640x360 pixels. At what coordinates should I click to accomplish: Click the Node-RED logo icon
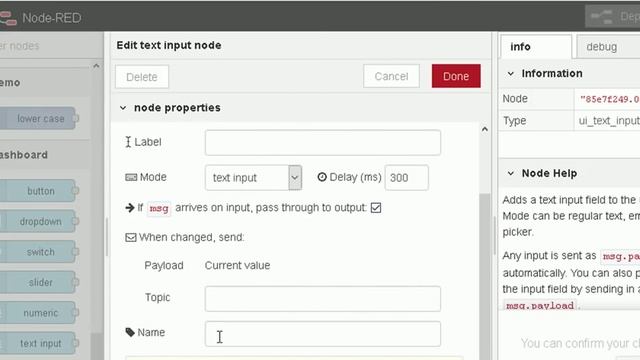tap(8, 18)
